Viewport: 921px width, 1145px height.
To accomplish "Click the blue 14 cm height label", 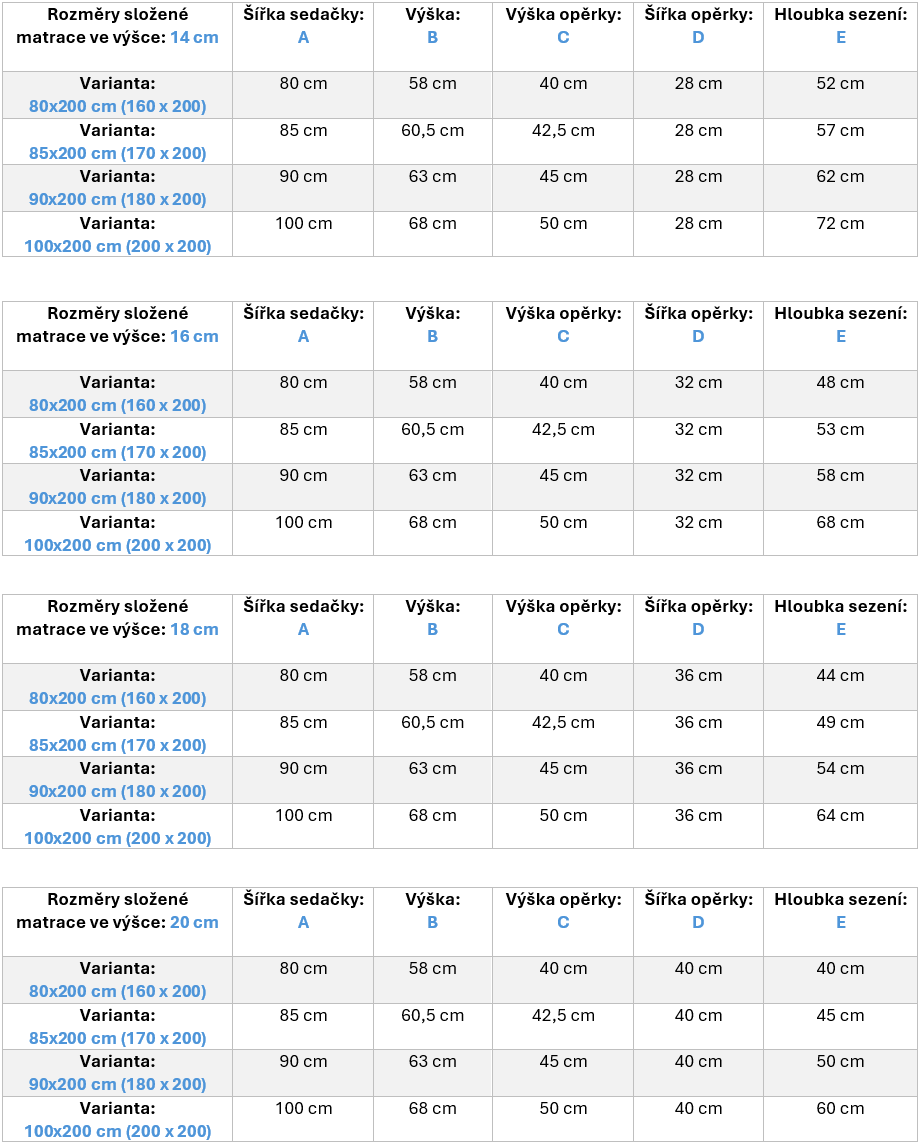I will point(194,37).
